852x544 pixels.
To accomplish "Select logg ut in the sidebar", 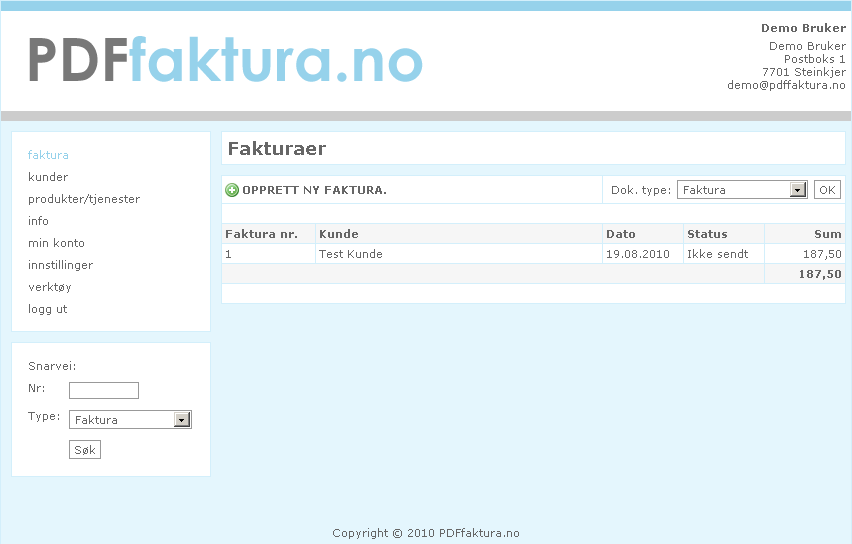I will point(48,309).
